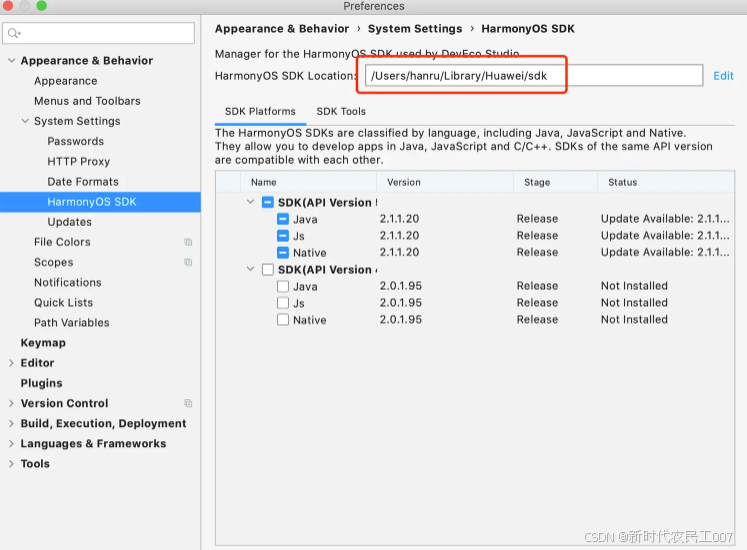Click 'Release' stage in Js 2.1.1.20 row
This screenshot has width=747, height=550.
[537, 235]
